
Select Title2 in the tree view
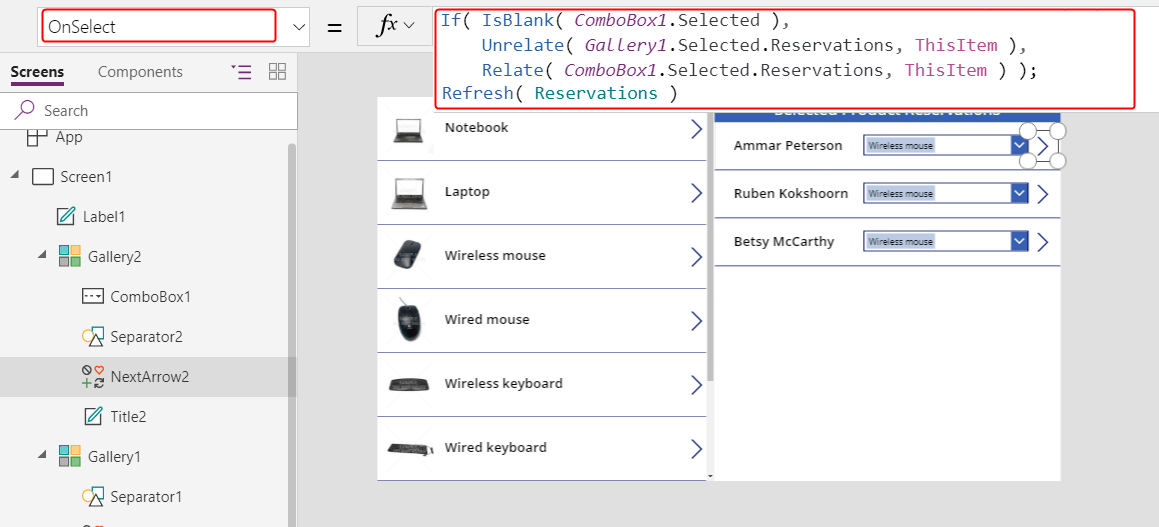pyautogui.click(x=128, y=416)
